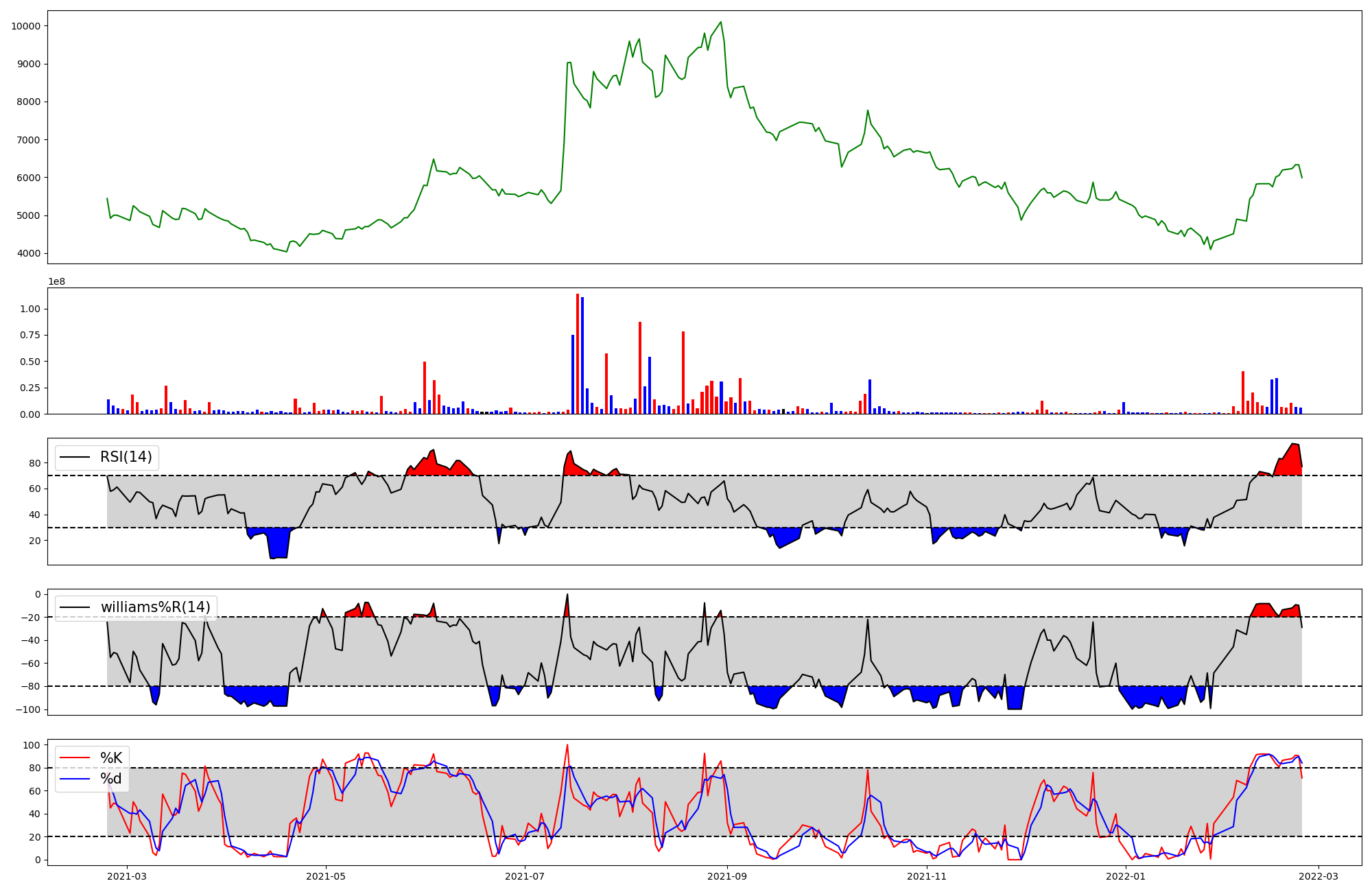Click the 1e8 exponent label above volume chart
Image resolution: width=1372 pixels, height=892 pixels.
coord(56,281)
